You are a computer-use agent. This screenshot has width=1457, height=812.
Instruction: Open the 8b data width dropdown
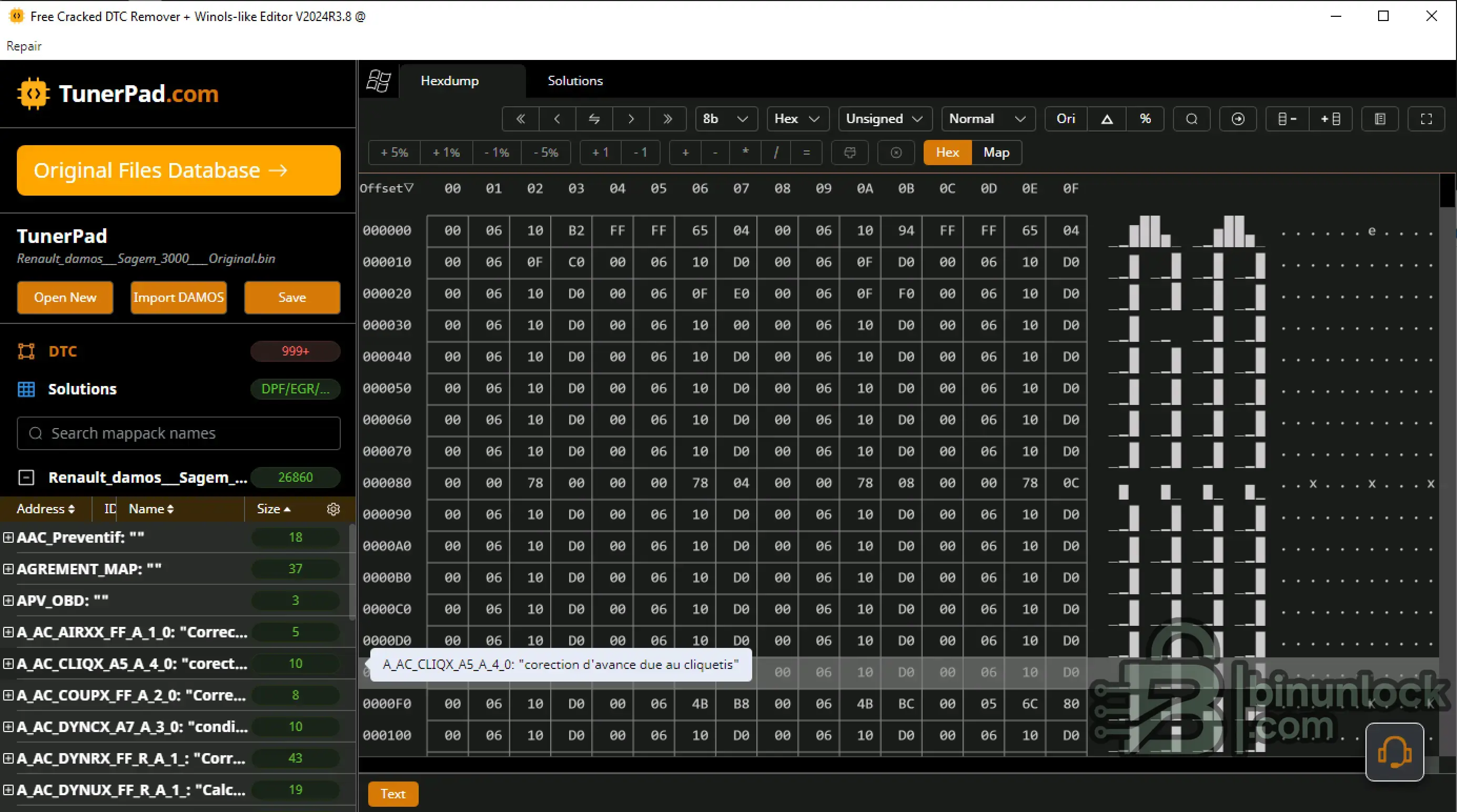click(x=726, y=119)
